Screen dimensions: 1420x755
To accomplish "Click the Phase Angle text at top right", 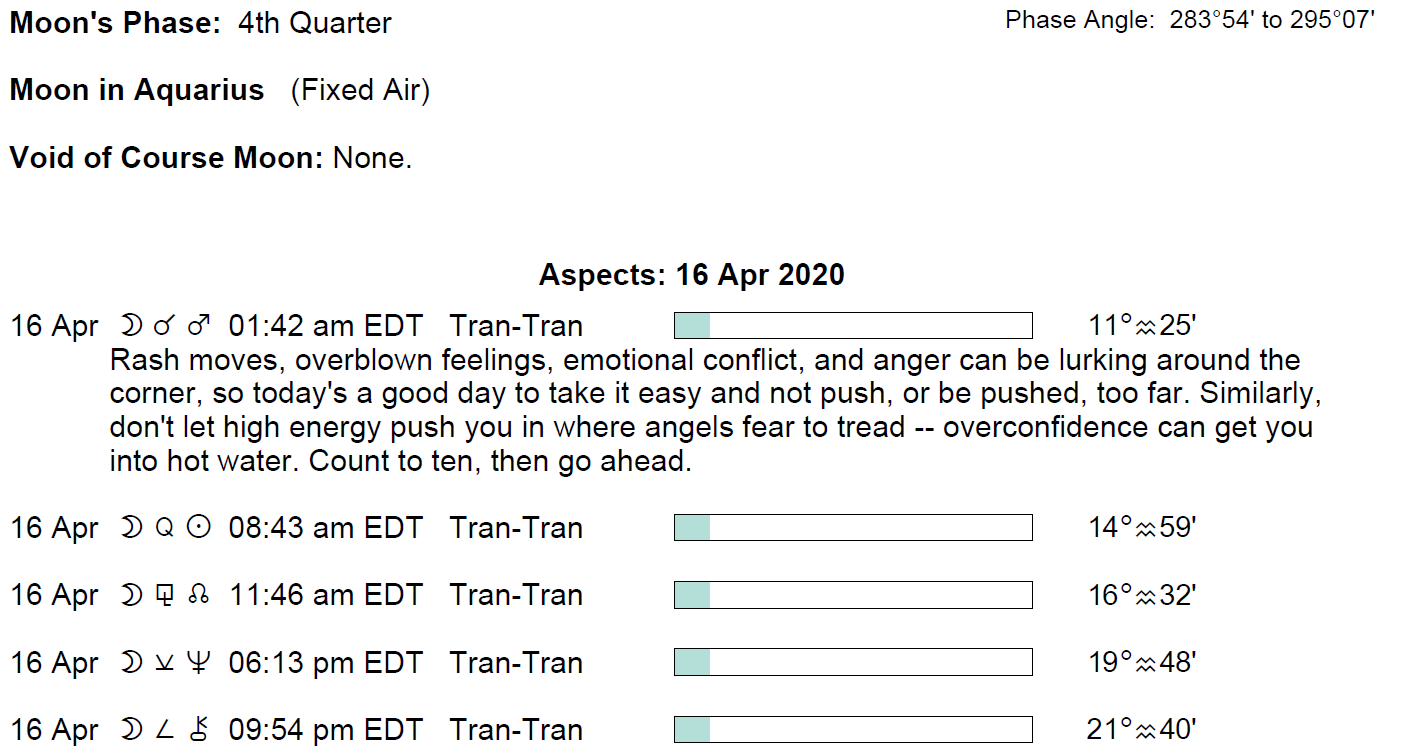I will (x=1190, y=20).
